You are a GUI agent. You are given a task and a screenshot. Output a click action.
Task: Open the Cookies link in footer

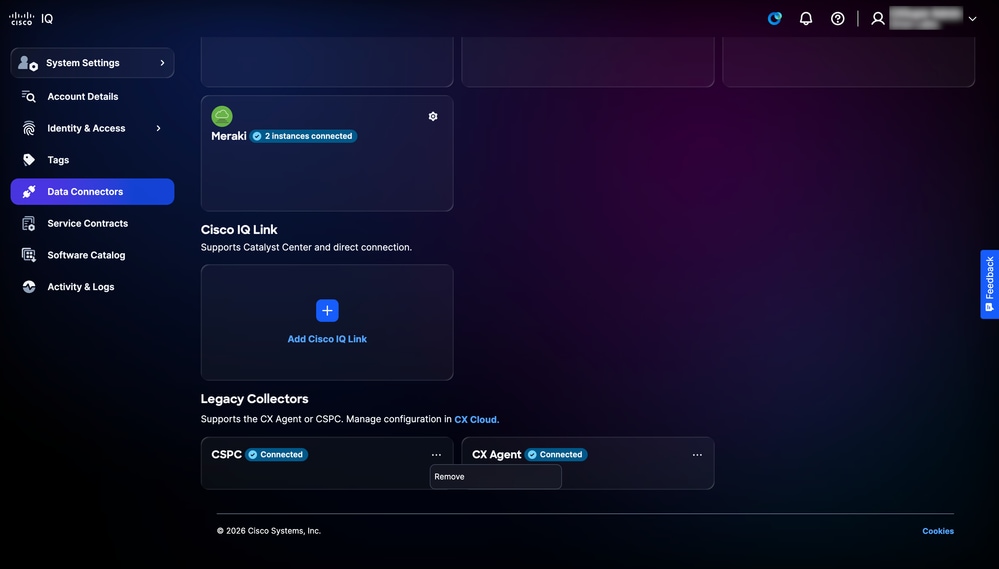pos(938,531)
